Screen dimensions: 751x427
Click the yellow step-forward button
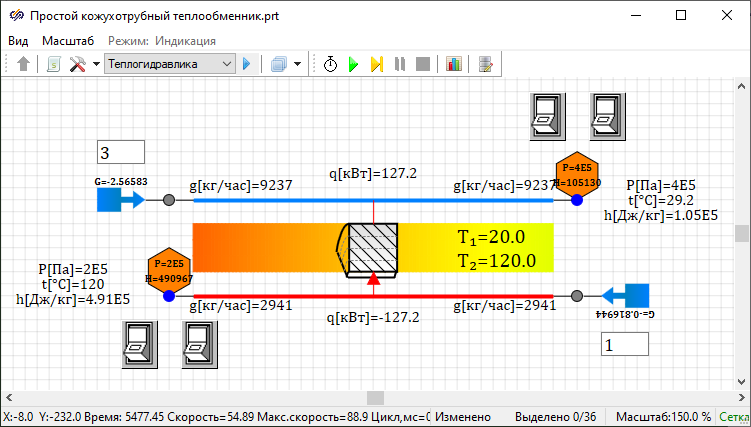(377, 64)
